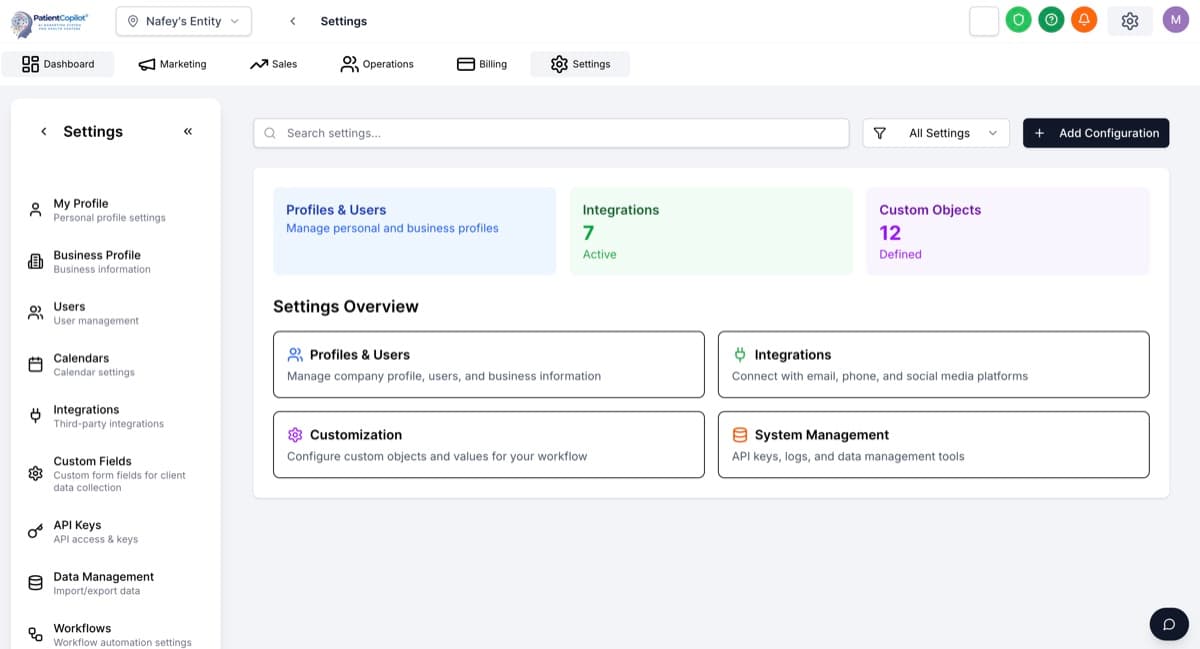Click the purple gear icon on Customization card
Image resolution: width=1200 pixels, height=649 pixels.
[x=295, y=435]
